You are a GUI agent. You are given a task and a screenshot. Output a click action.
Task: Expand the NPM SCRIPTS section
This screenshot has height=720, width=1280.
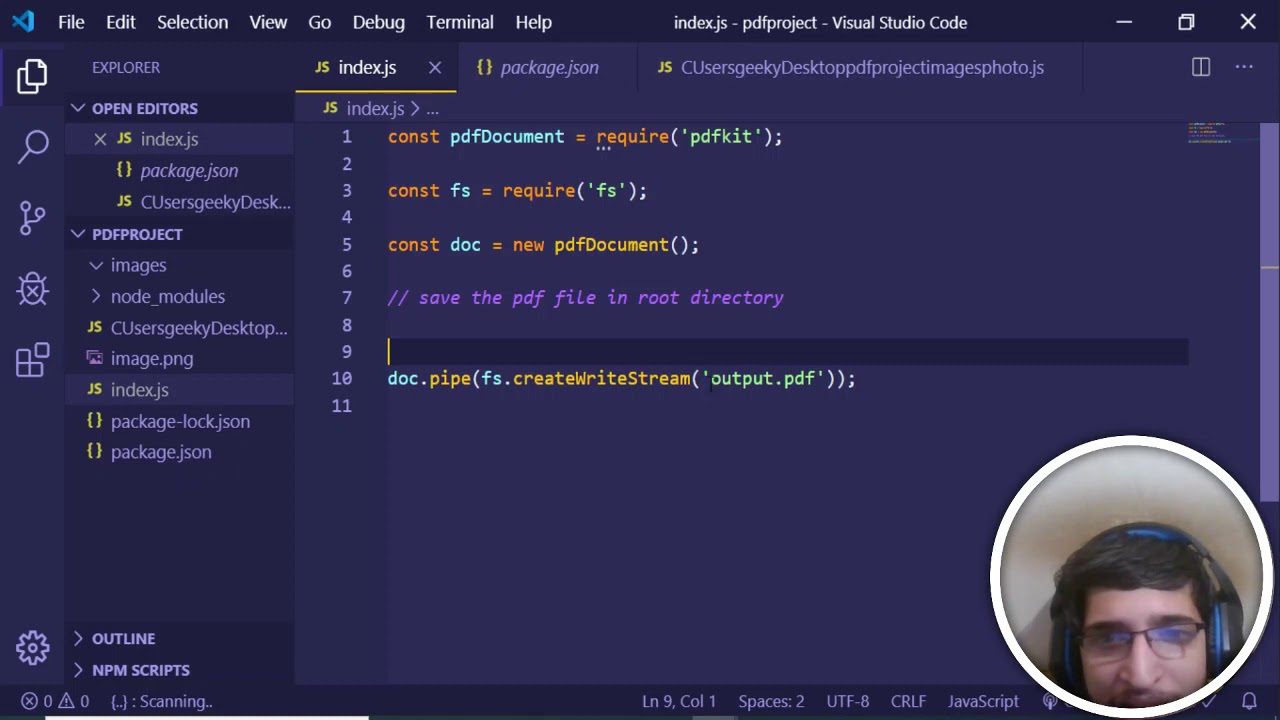point(140,670)
